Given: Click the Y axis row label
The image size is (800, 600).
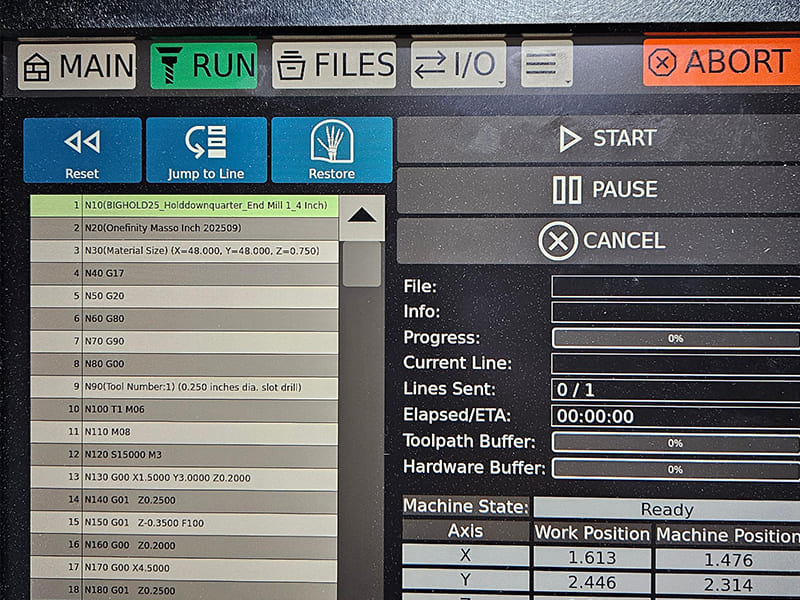Looking at the screenshot, I should pyautogui.click(x=465, y=579).
